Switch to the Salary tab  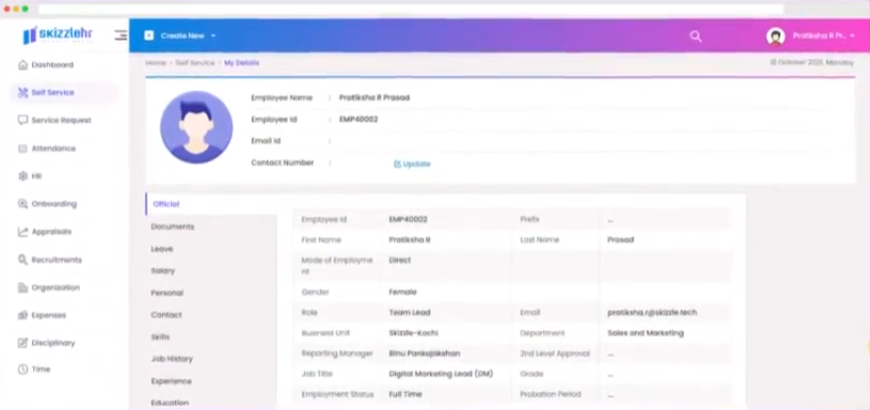tap(163, 271)
